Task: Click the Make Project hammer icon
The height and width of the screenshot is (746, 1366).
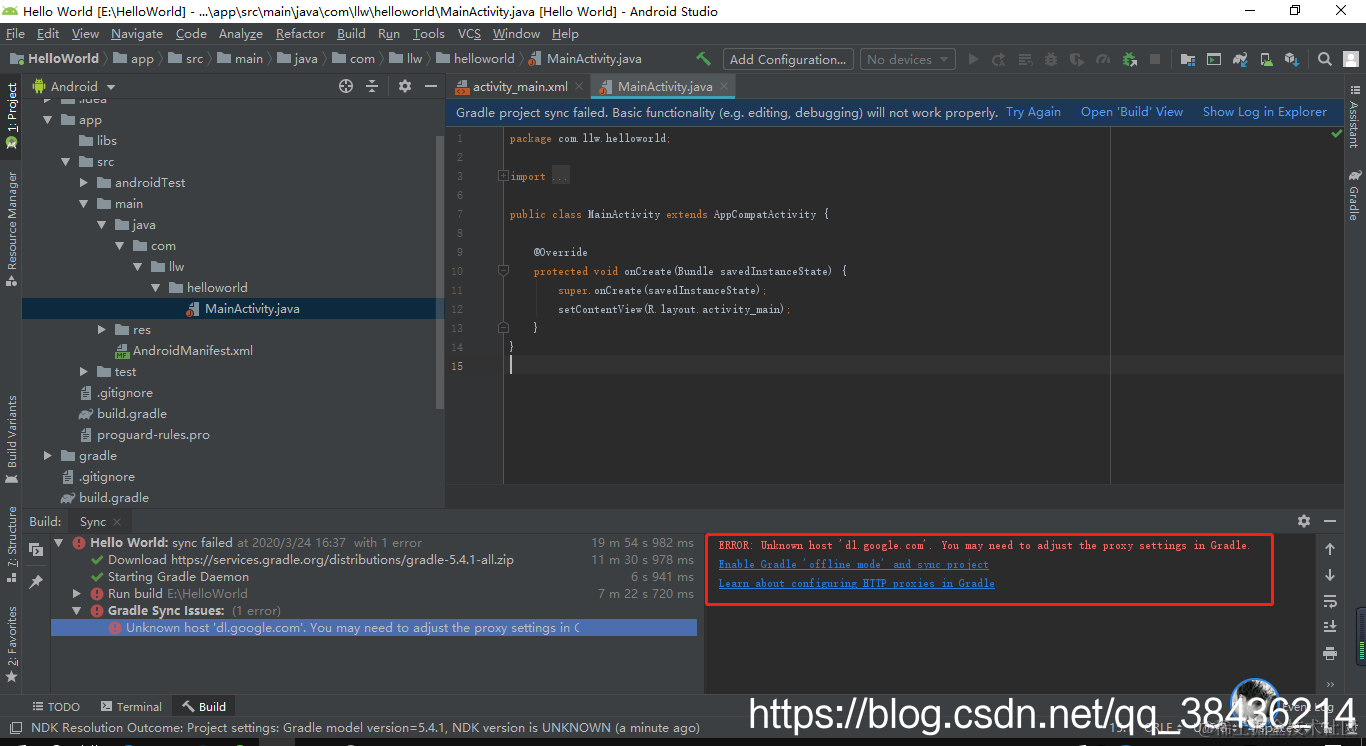Action: pos(704,59)
